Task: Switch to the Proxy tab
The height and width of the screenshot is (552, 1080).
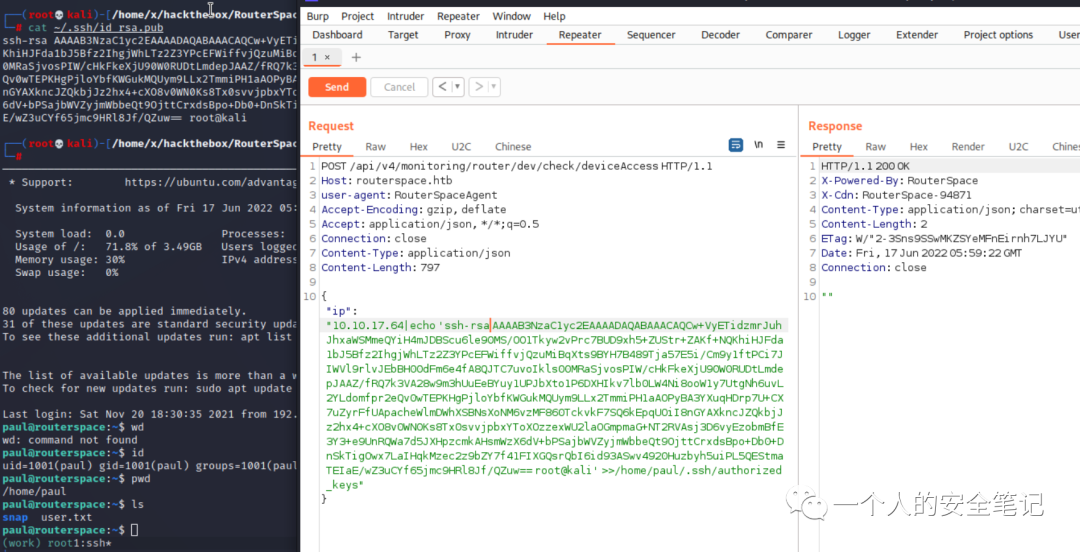Action: click(457, 34)
